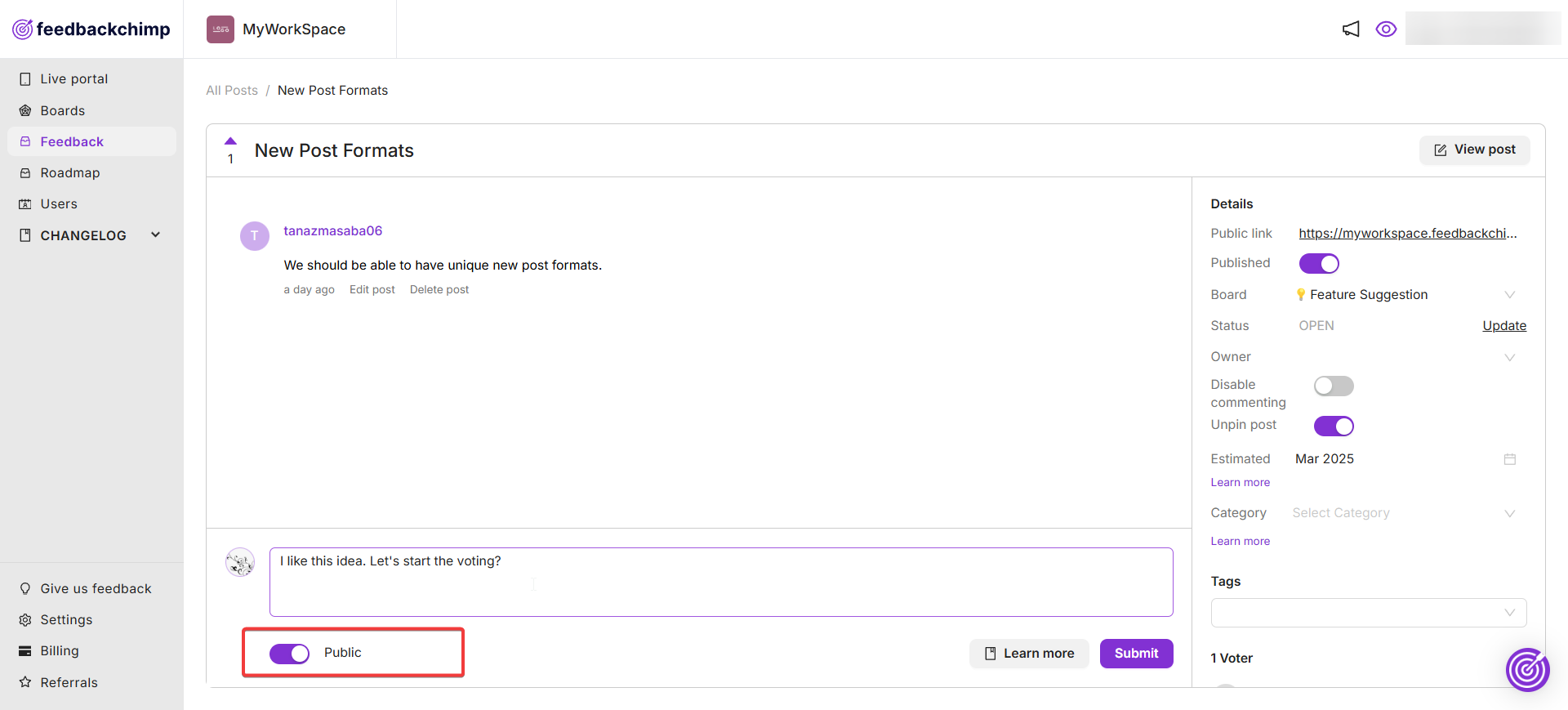The width and height of the screenshot is (1568, 710).
Task: Submit the comment
Action: click(1136, 654)
